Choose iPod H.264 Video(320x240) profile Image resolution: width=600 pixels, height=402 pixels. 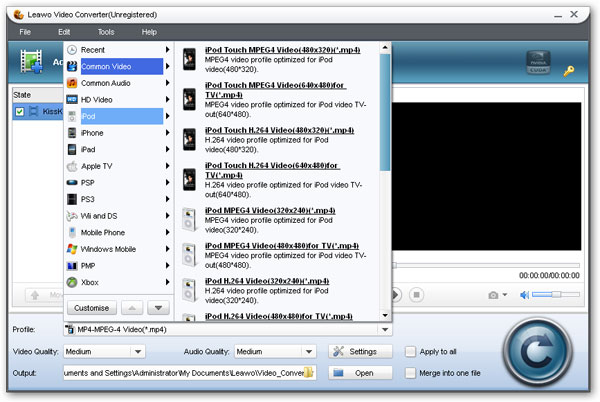[x=267, y=281]
